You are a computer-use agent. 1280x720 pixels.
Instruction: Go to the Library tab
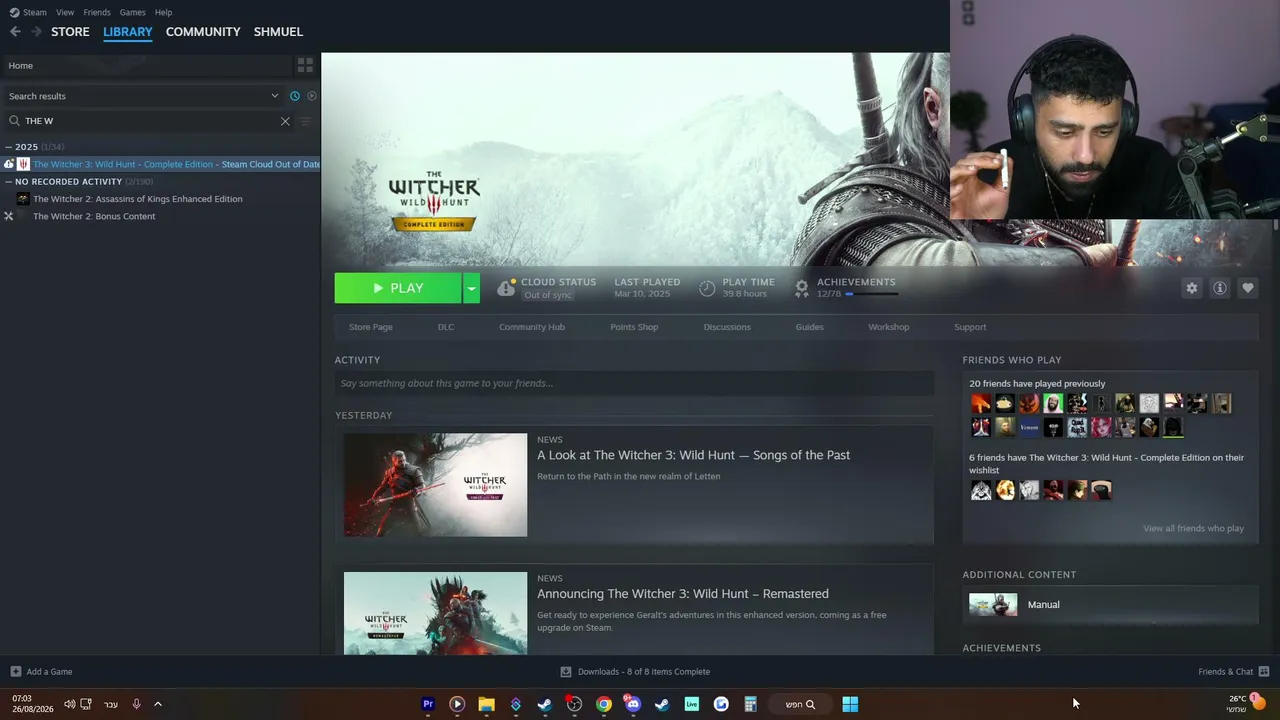(128, 32)
